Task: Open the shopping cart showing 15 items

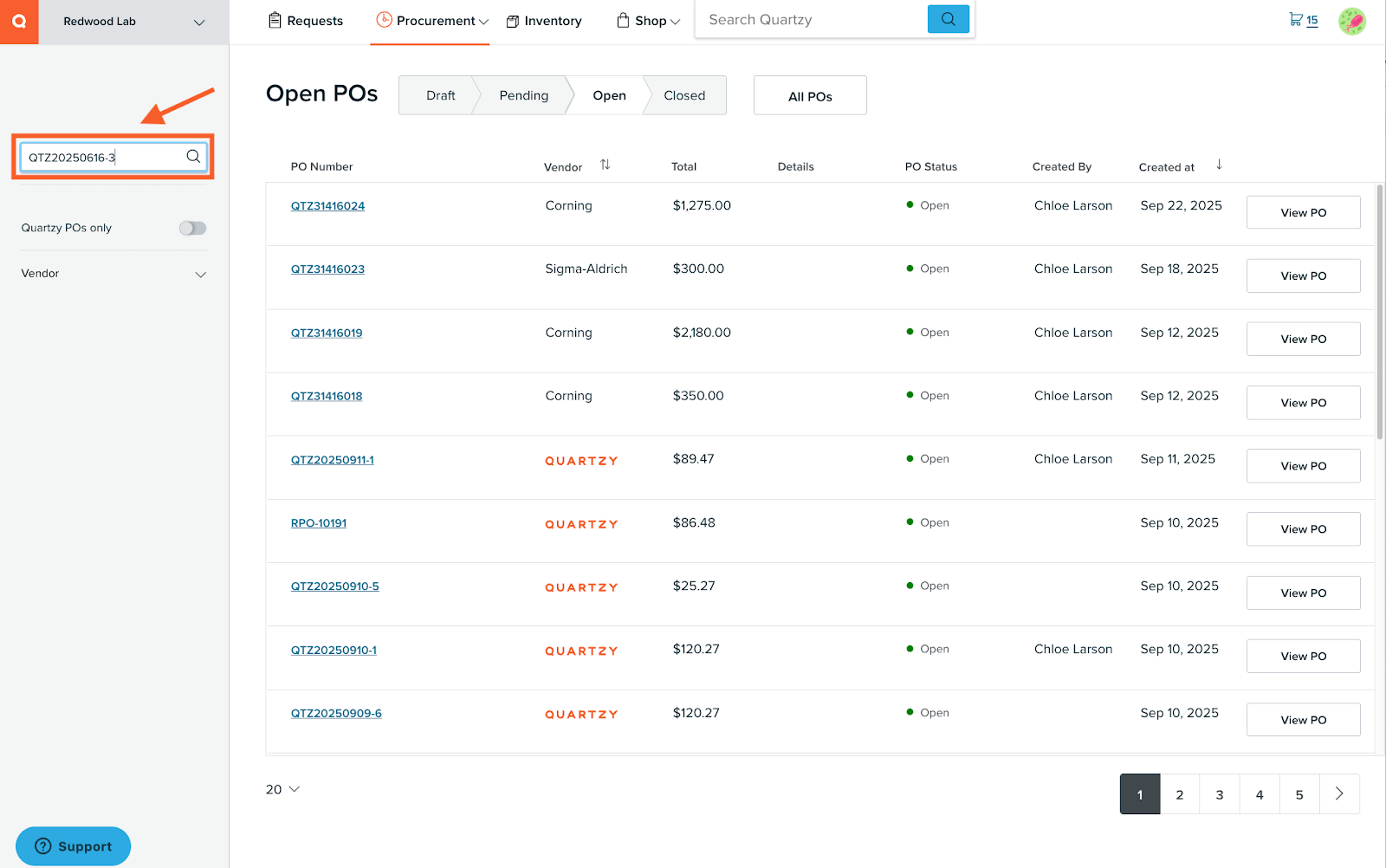Action: pos(1297,19)
